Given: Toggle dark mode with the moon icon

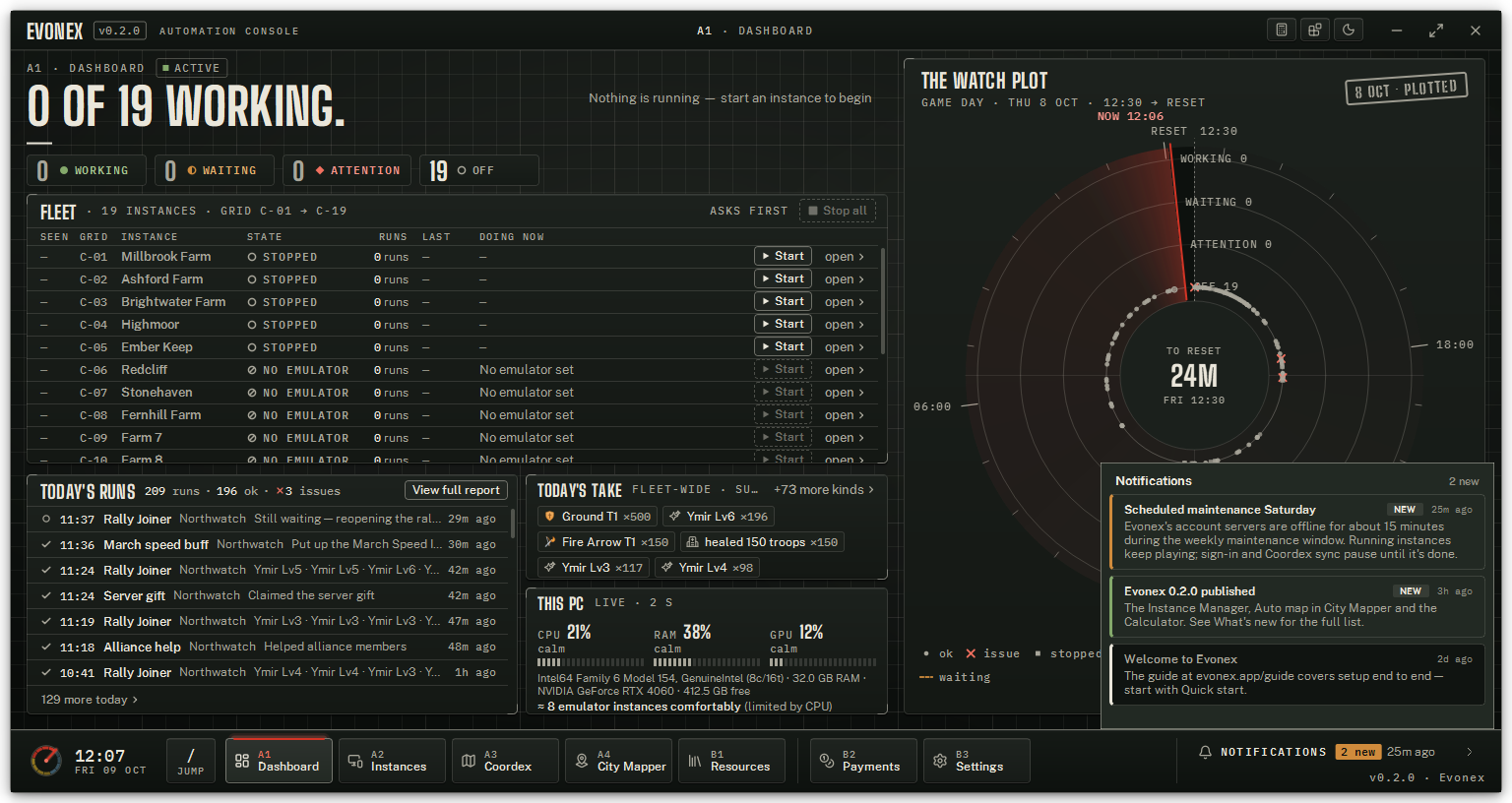Looking at the screenshot, I should 1349,30.
